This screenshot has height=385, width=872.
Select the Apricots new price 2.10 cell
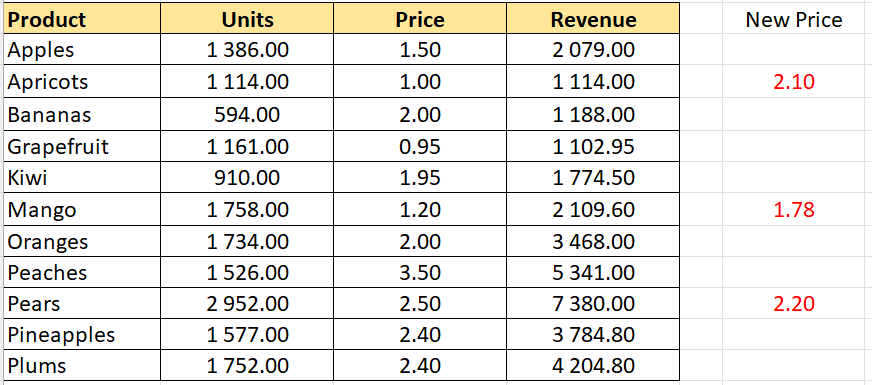point(794,82)
